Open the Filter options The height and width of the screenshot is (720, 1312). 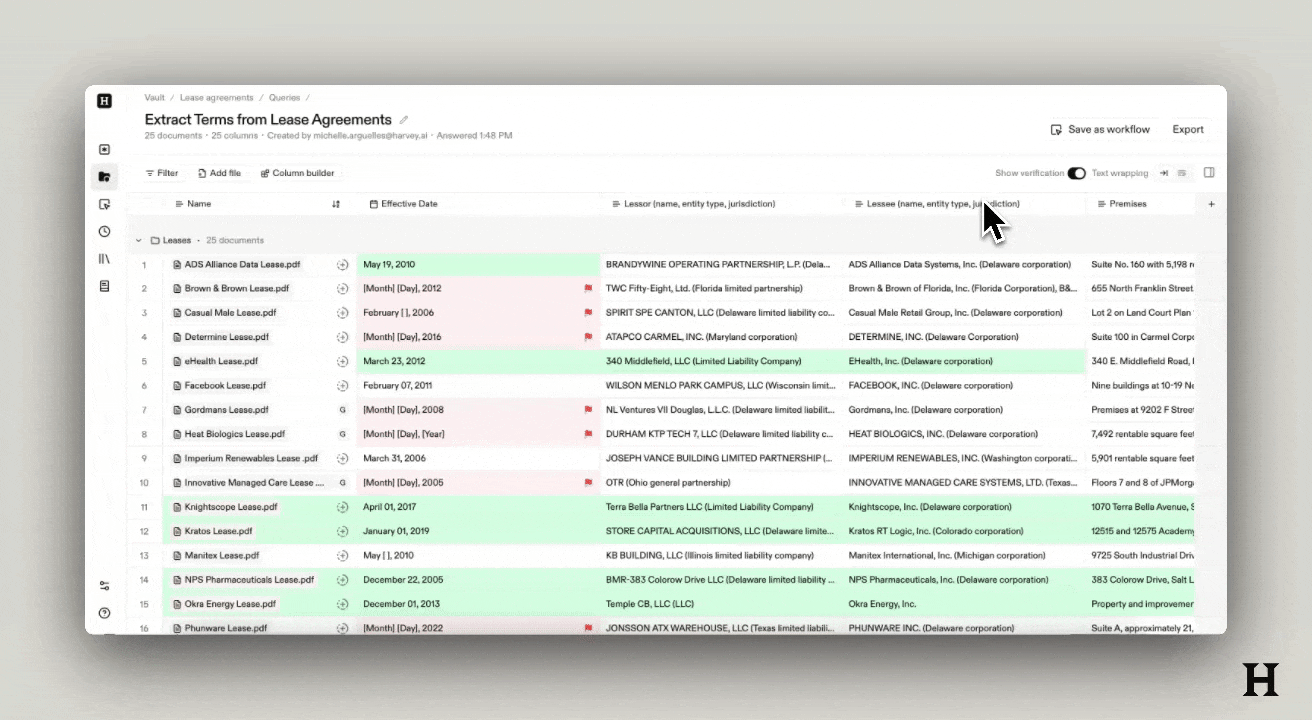162,173
